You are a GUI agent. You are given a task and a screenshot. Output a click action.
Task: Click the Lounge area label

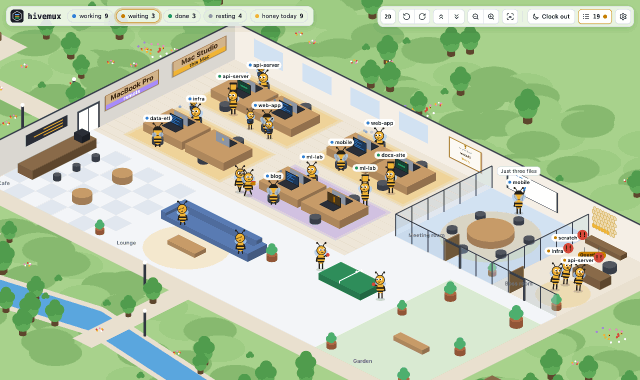(x=126, y=243)
